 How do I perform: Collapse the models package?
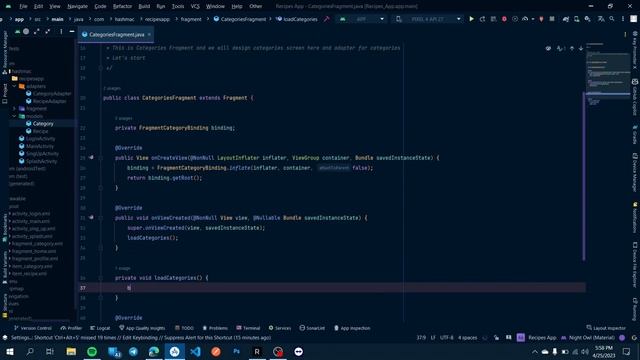pos(14,116)
